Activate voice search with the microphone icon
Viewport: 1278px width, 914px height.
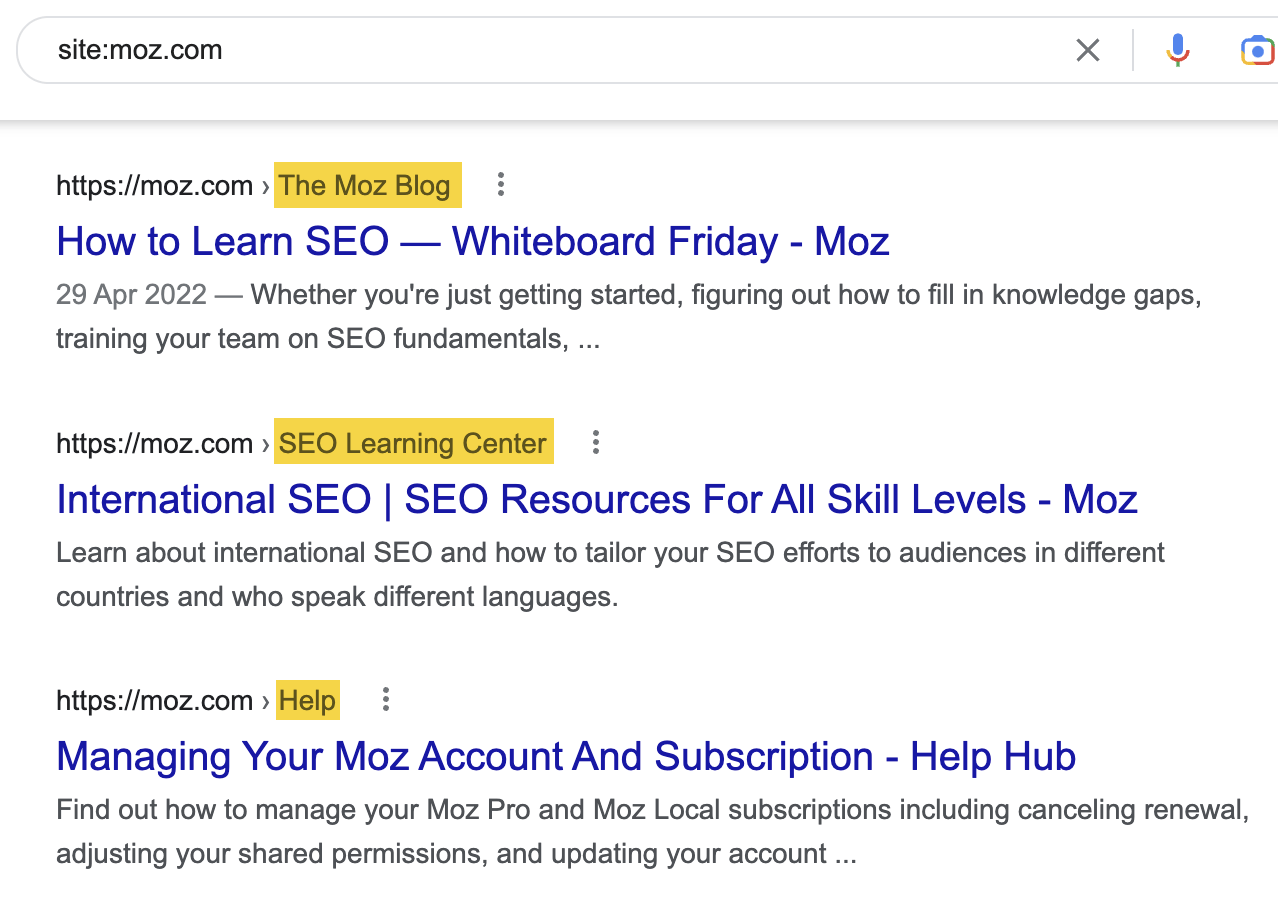[x=1178, y=49]
